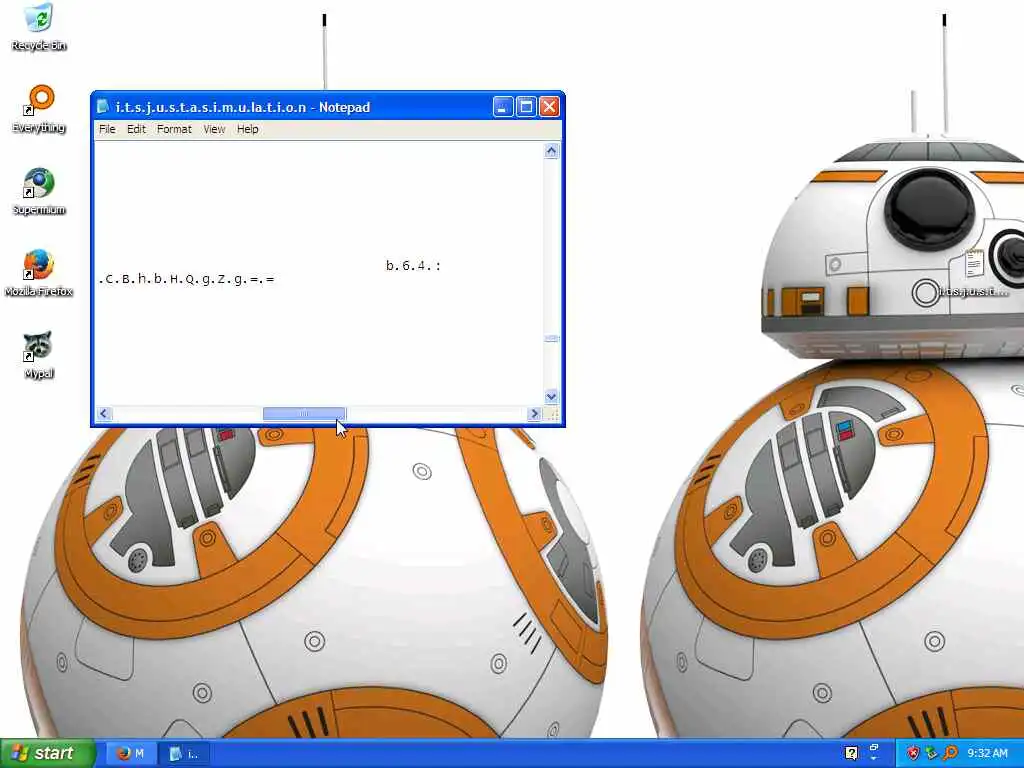
Task: Select the Mozilla Firefox desktop shortcut
Action: coord(39,272)
